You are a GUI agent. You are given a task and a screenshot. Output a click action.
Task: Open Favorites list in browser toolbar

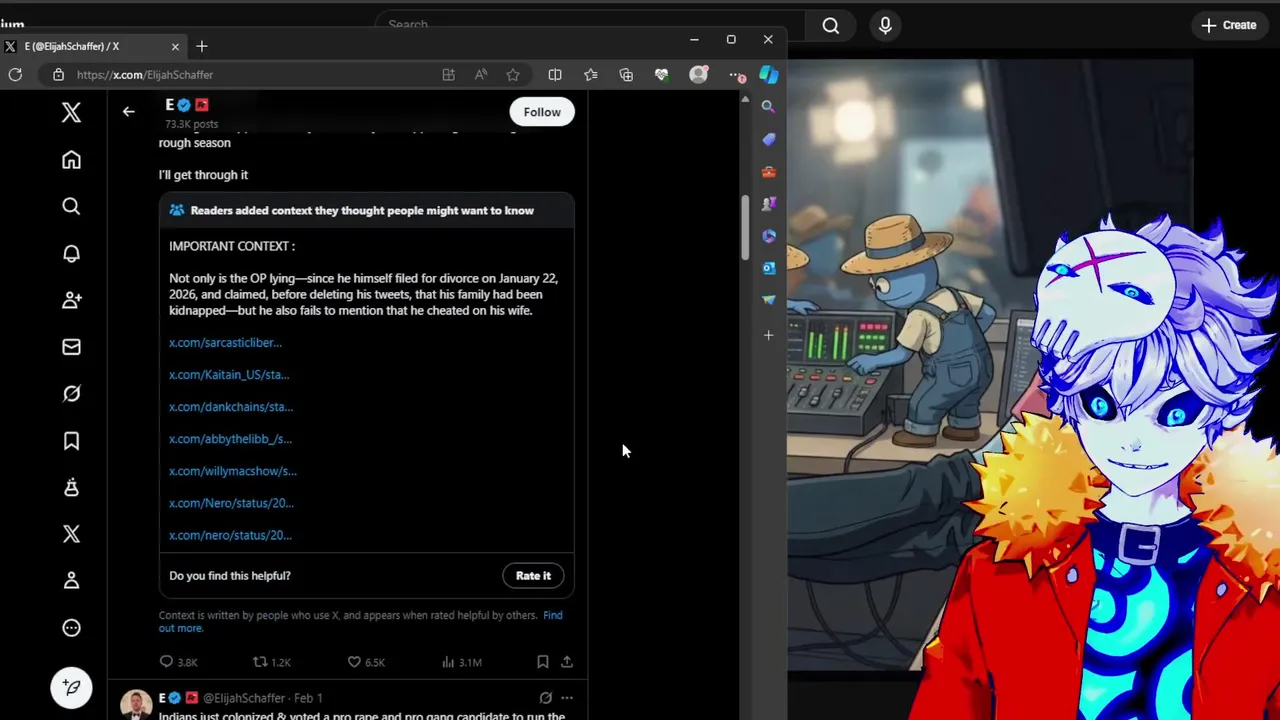(591, 75)
